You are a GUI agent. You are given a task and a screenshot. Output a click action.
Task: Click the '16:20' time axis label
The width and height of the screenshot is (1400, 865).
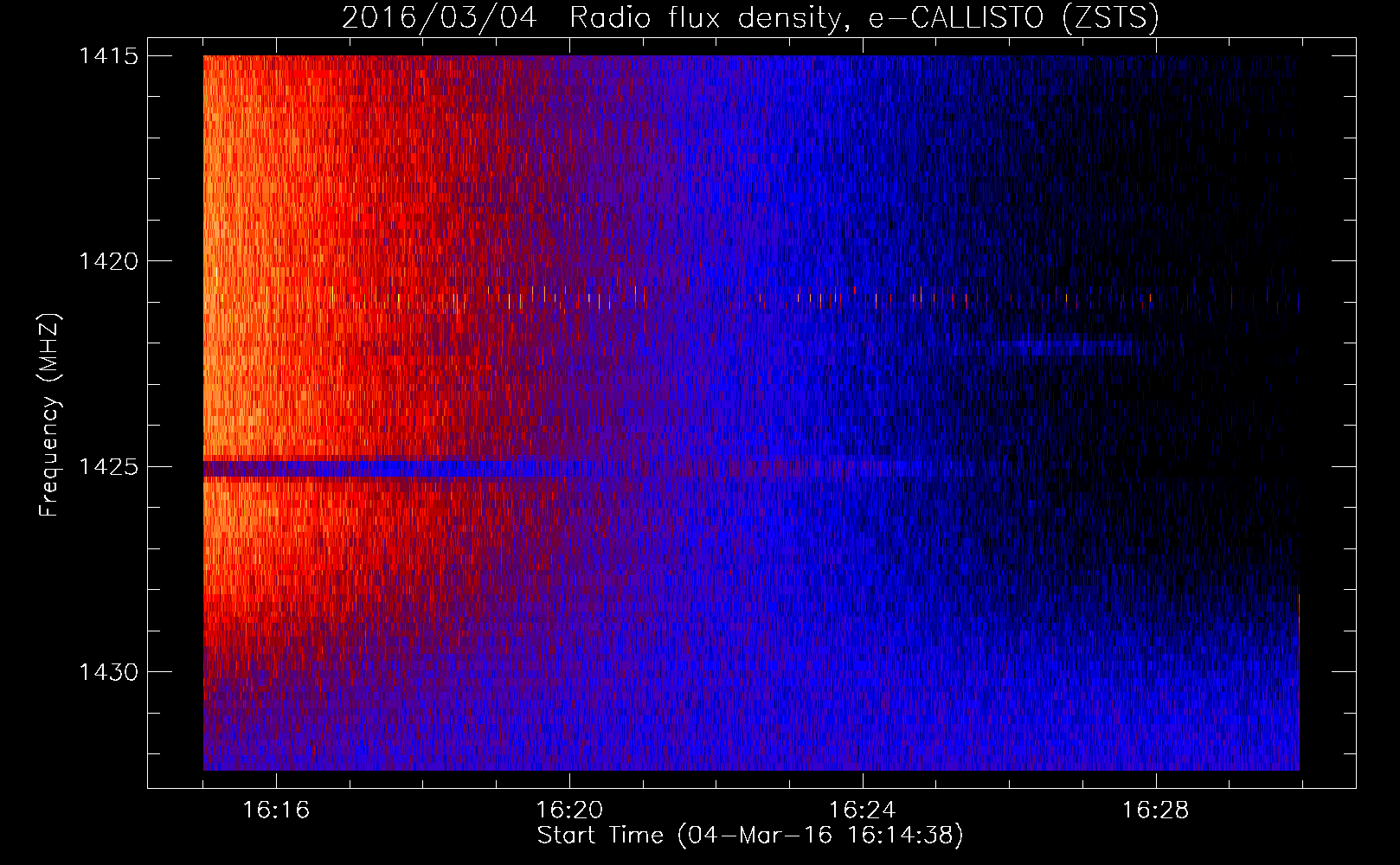(x=569, y=811)
